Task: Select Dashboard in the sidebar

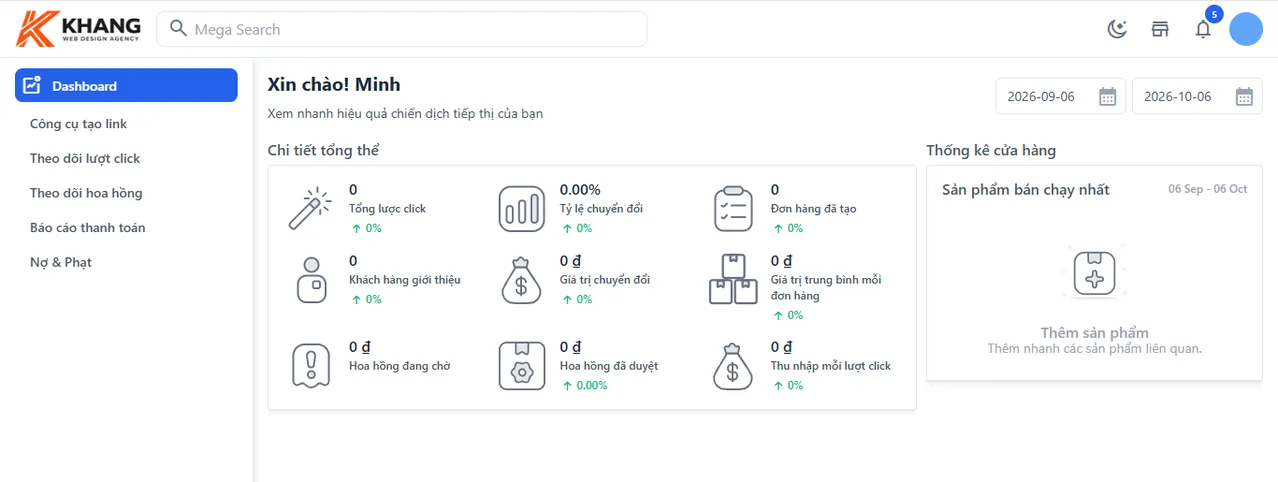Action: pyautogui.click(x=126, y=85)
